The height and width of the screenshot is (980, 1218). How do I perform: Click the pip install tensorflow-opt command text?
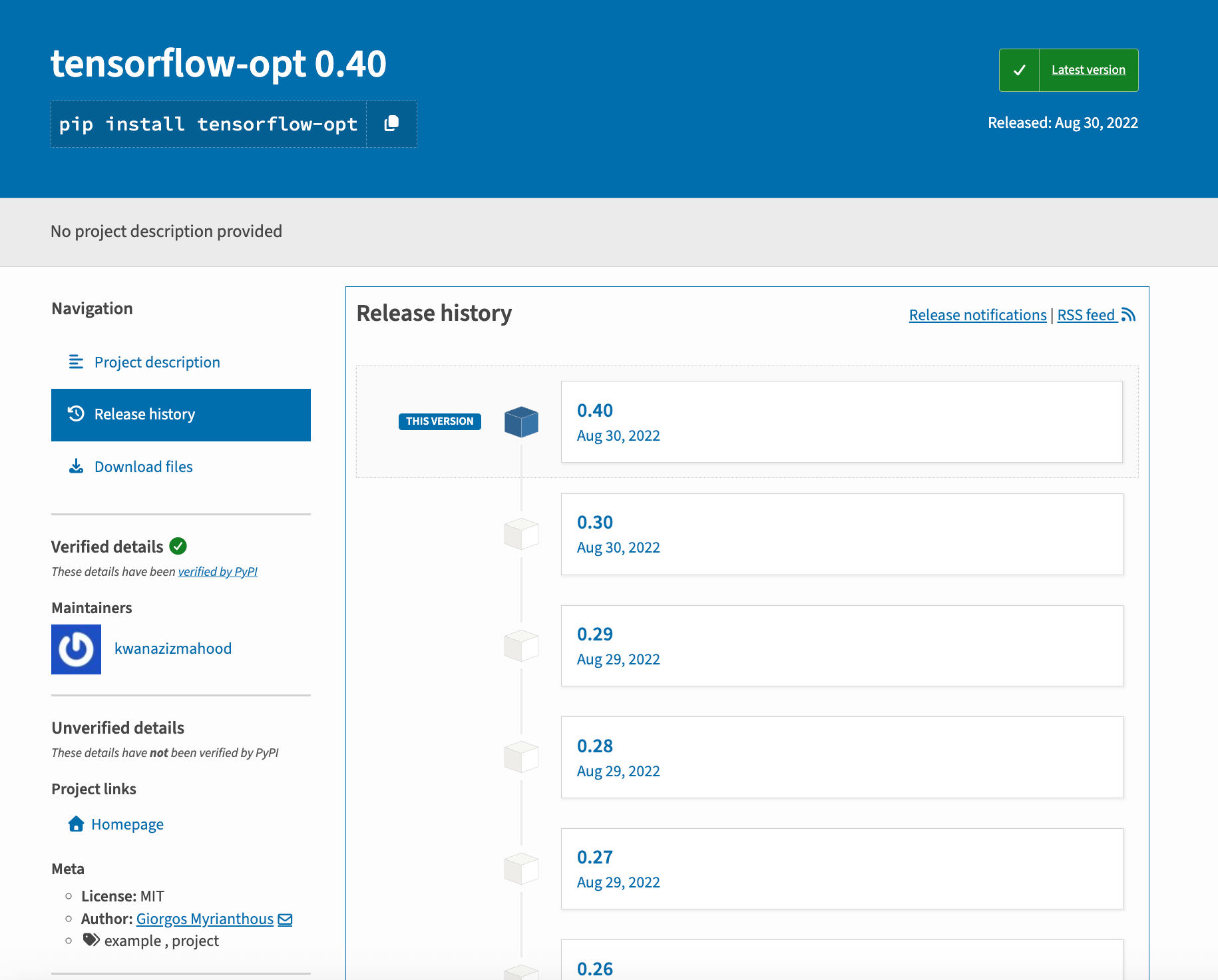click(x=208, y=124)
